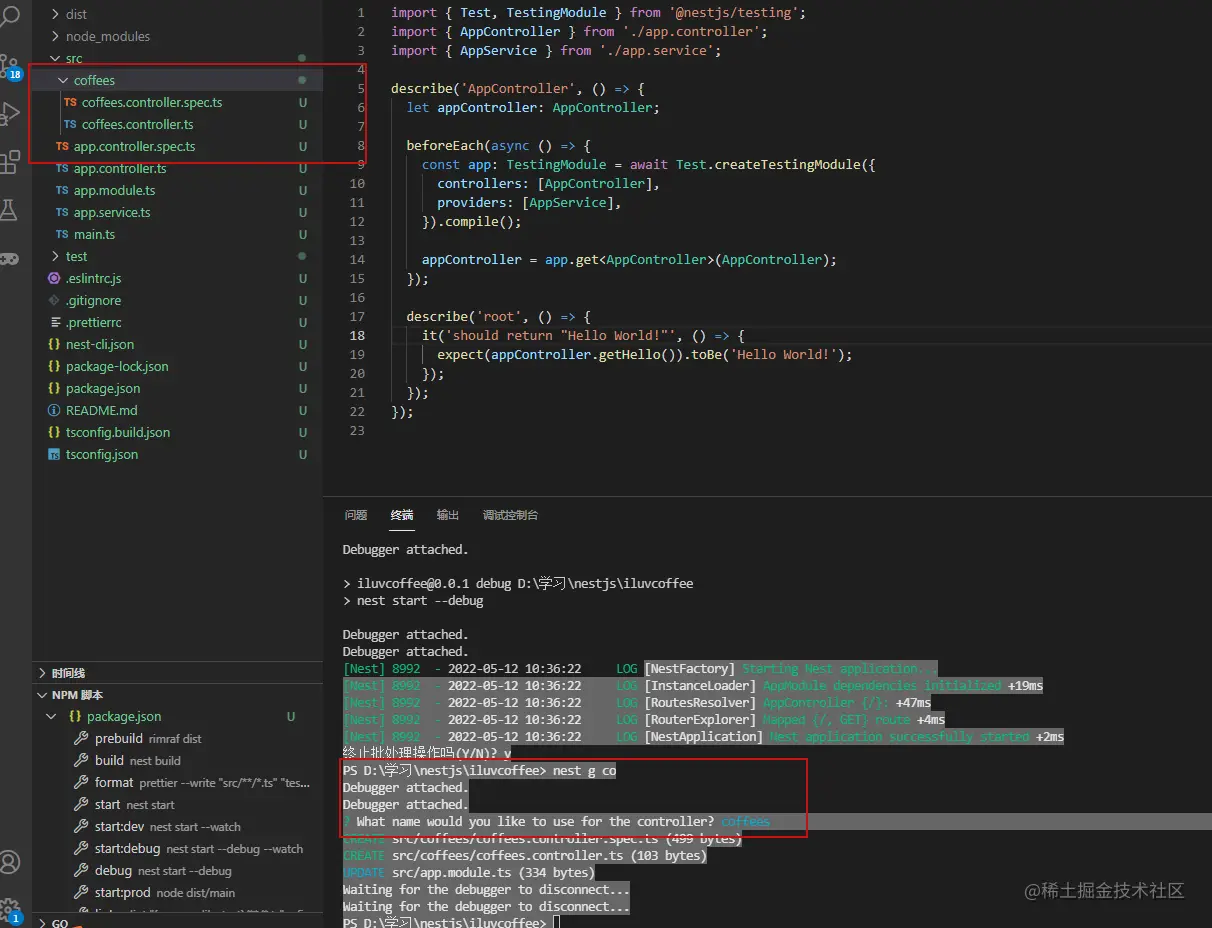Open the Search view in activity bar

[x=9, y=14]
